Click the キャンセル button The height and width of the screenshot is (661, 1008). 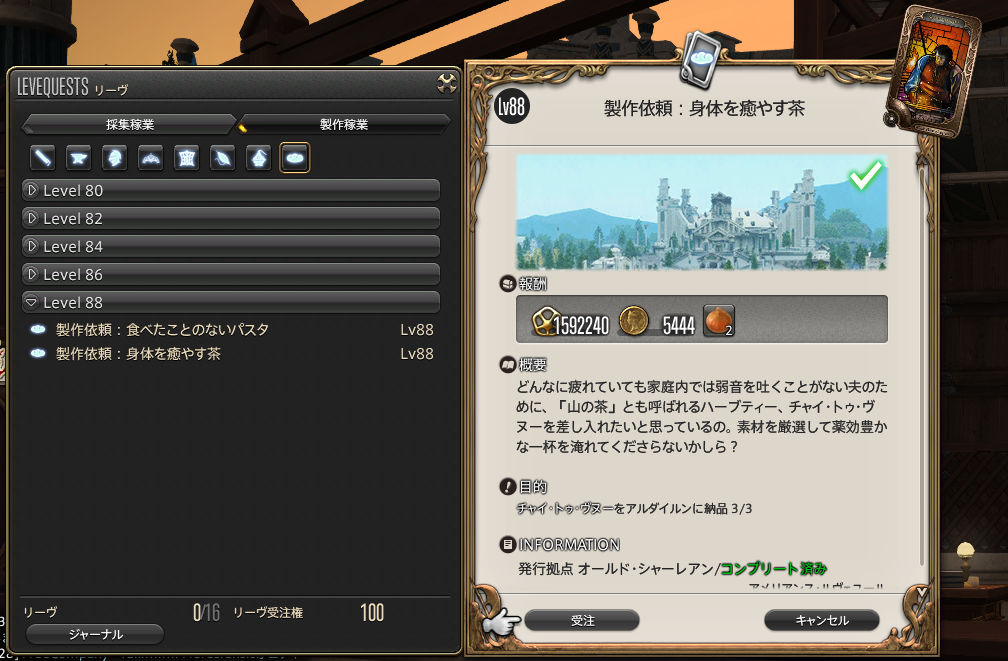[822, 620]
